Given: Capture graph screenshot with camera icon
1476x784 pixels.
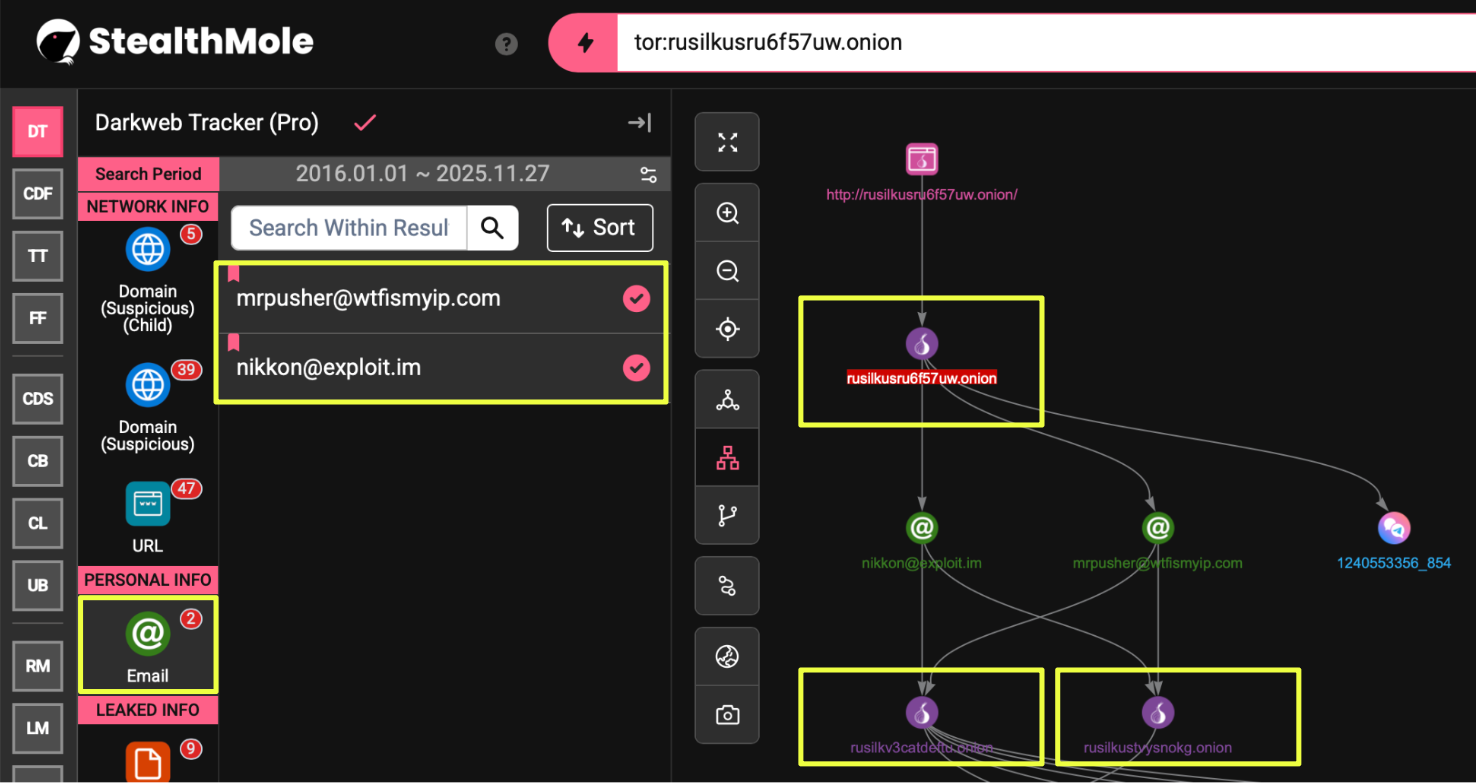Looking at the screenshot, I should (727, 715).
